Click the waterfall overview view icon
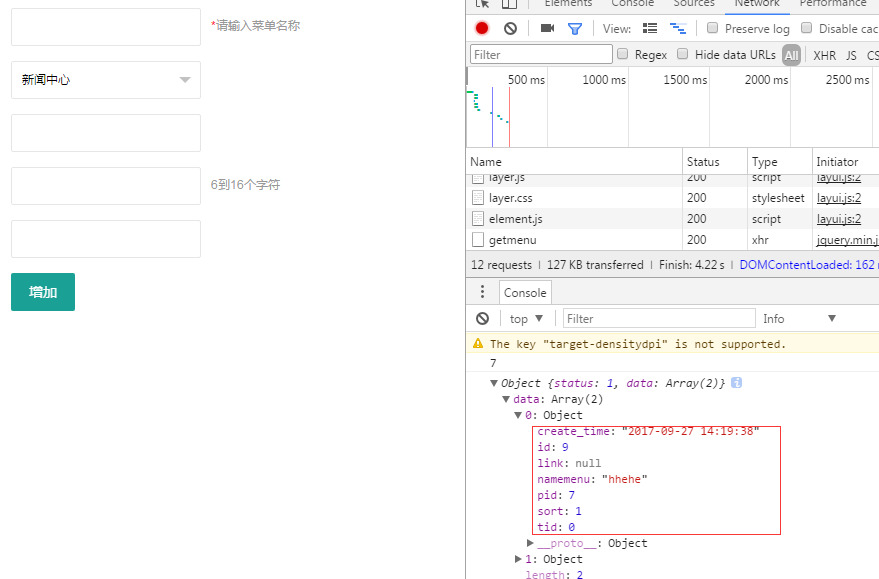Image resolution: width=879 pixels, height=579 pixels. [678, 28]
